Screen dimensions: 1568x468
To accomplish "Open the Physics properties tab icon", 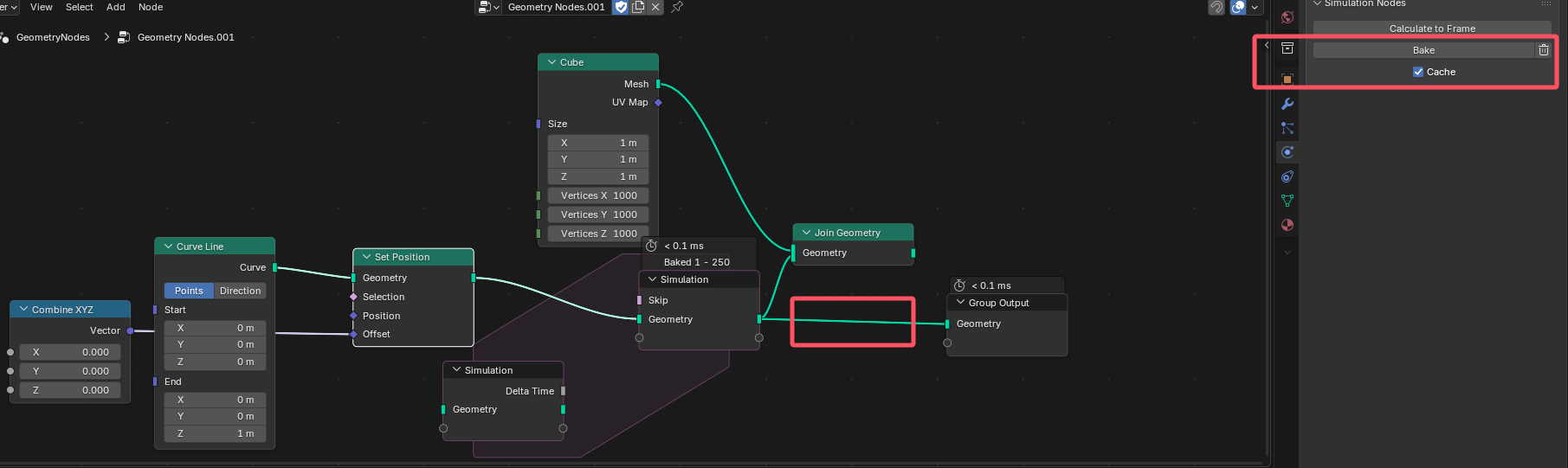I will (1287, 152).
